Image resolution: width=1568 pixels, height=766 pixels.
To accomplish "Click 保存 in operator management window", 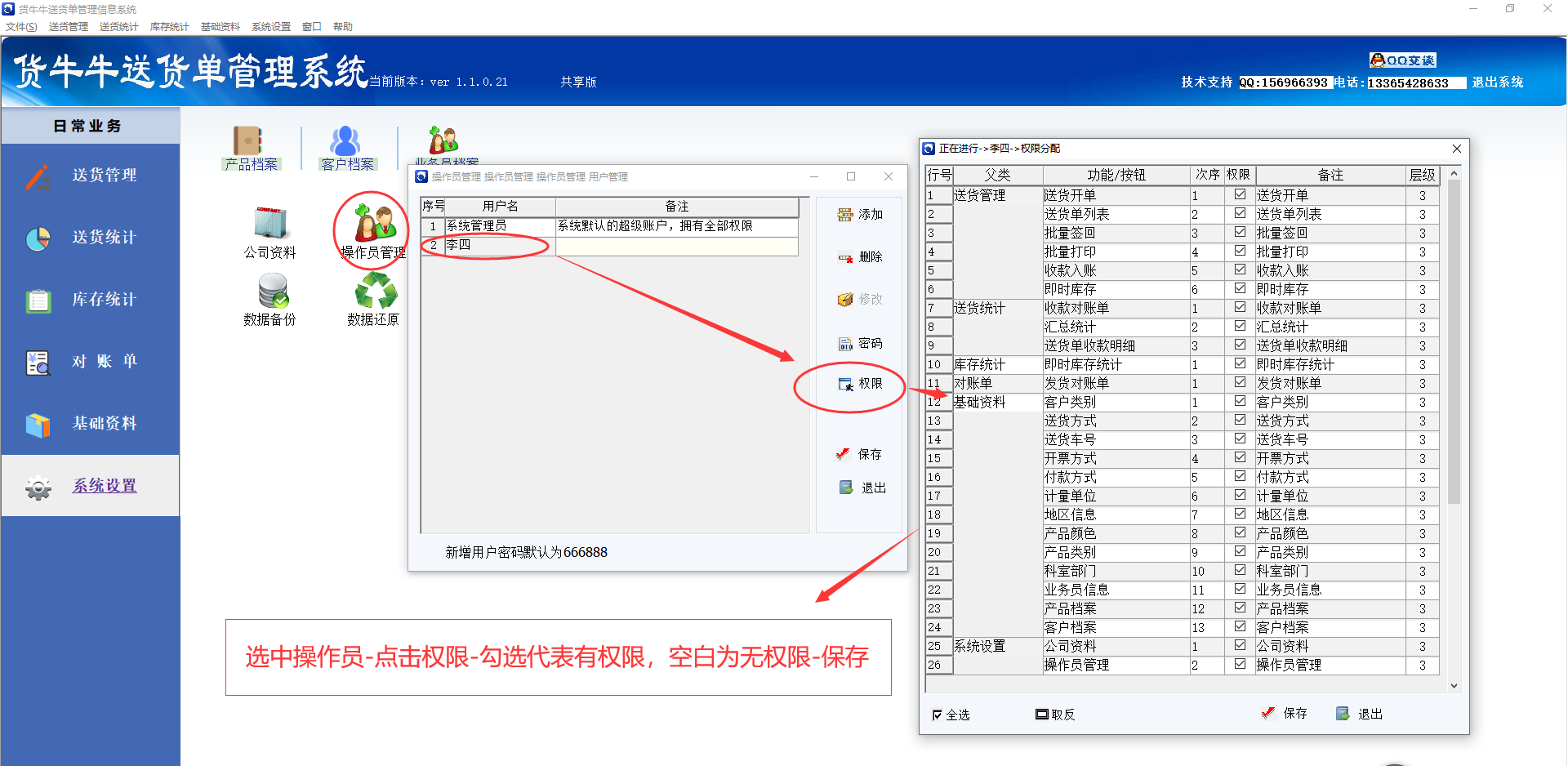I will pos(859,455).
